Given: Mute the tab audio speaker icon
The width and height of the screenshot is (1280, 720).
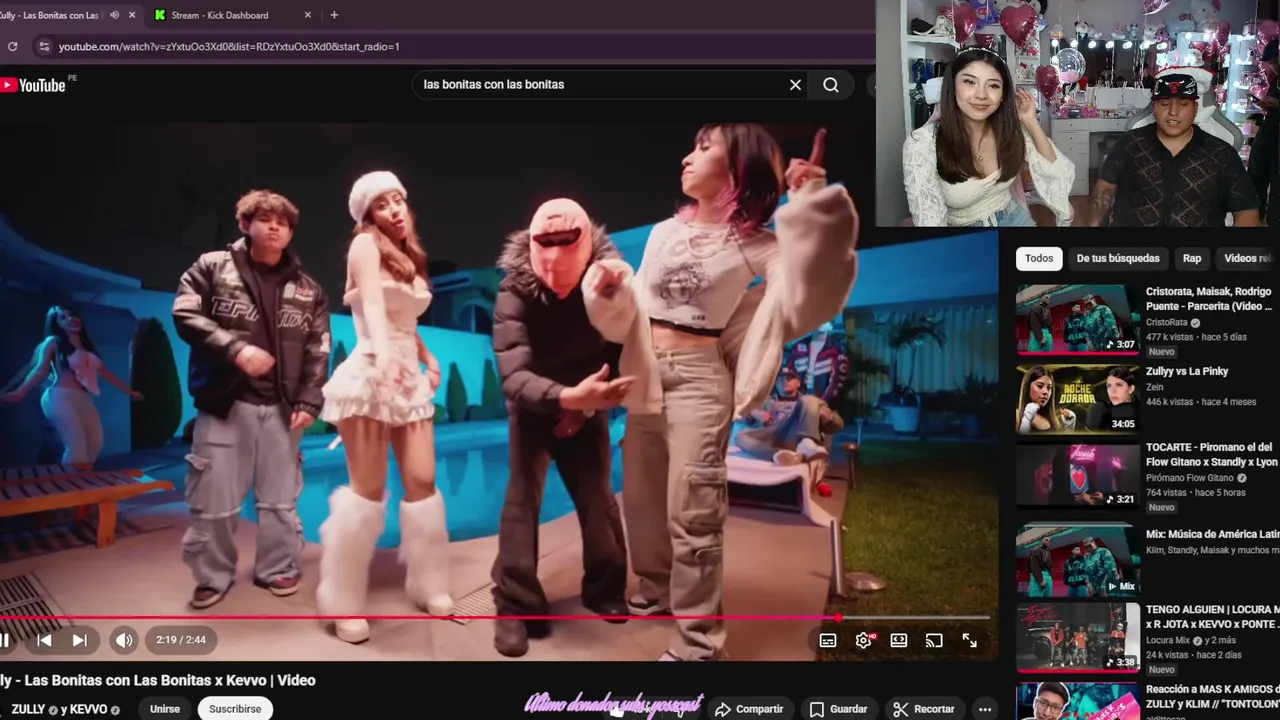Looking at the screenshot, I should (114, 15).
